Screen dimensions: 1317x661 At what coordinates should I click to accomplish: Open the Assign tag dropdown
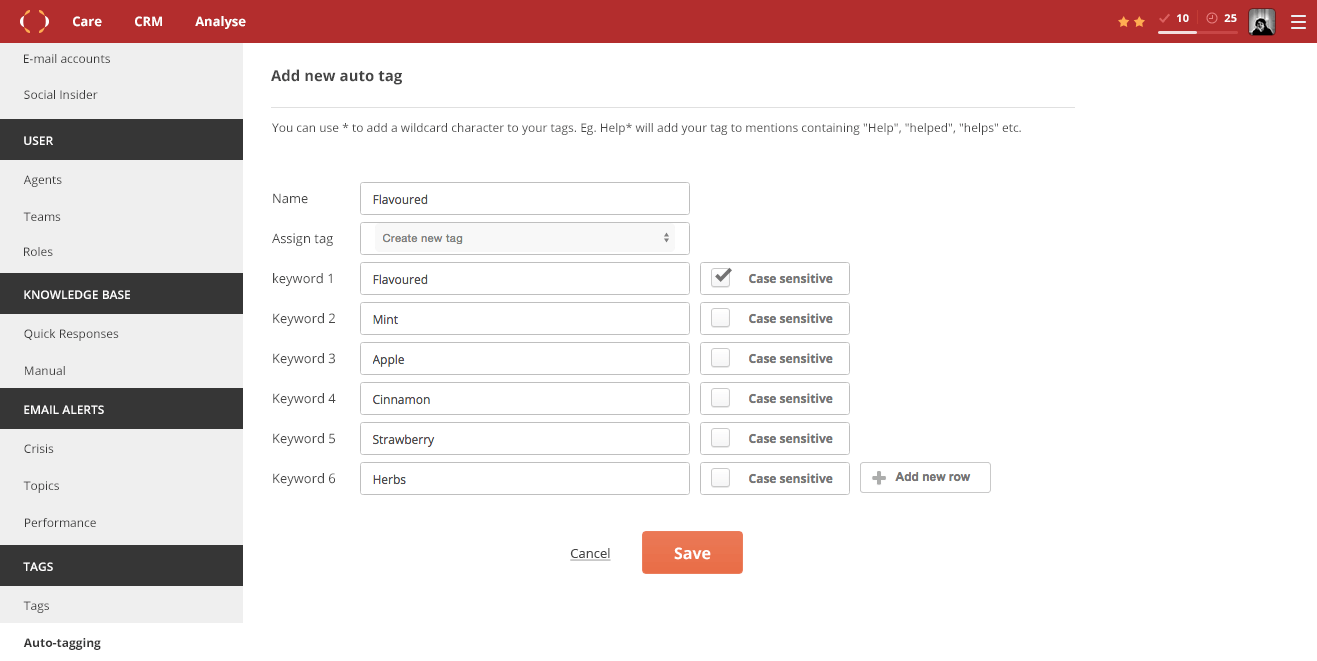tap(525, 238)
